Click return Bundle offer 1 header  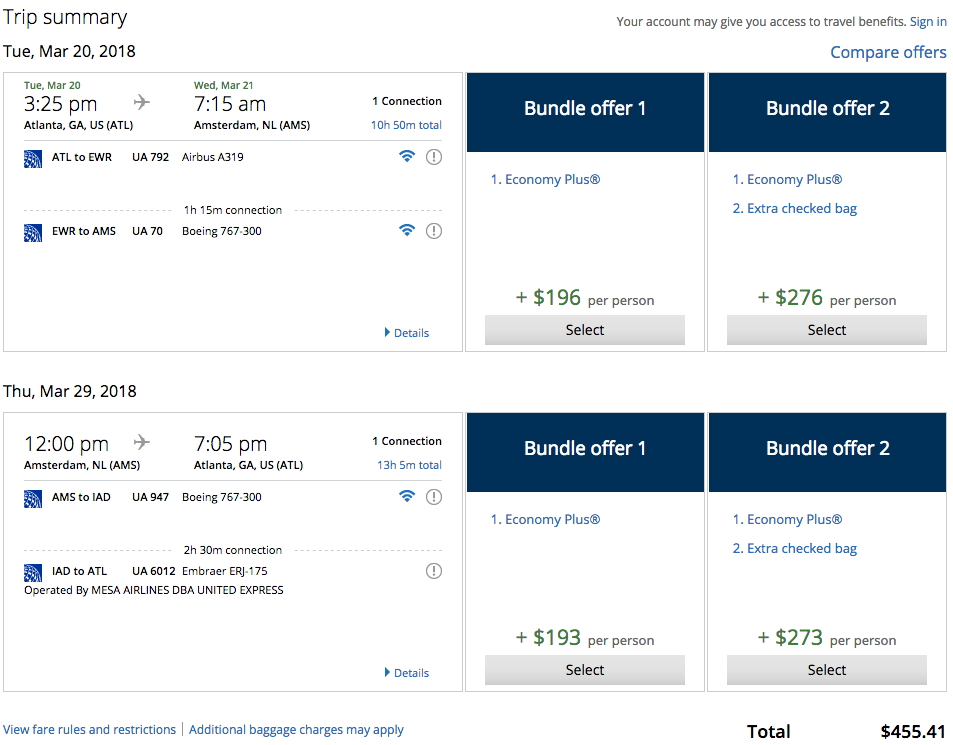pyautogui.click(x=585, y=452)
